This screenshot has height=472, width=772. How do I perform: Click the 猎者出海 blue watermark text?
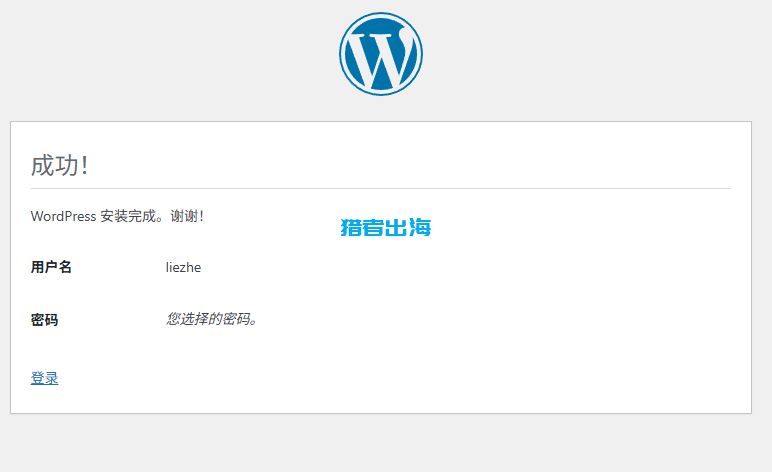point(385,228)
